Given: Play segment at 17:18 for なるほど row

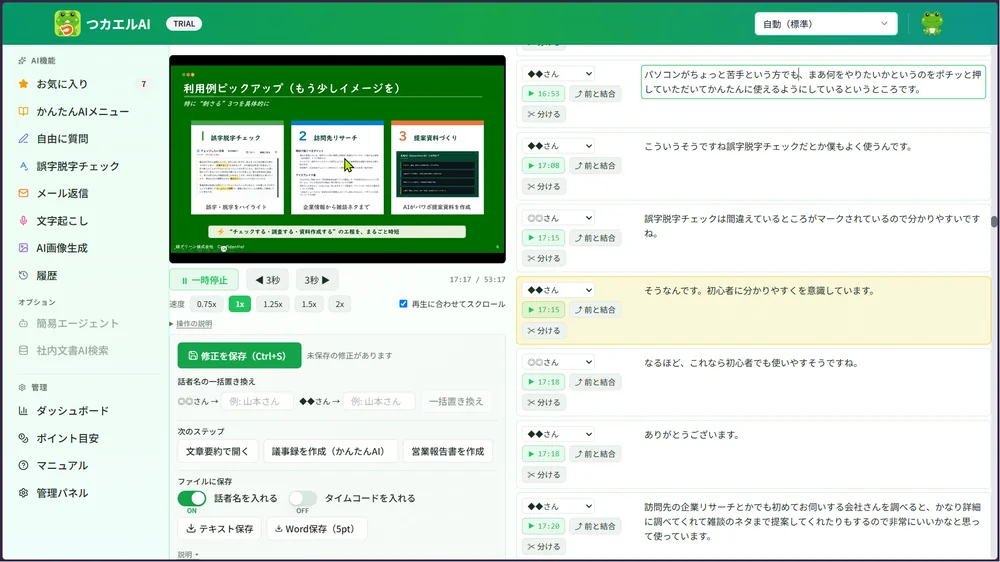Looking at the screenshot, I should click(543, 382).
